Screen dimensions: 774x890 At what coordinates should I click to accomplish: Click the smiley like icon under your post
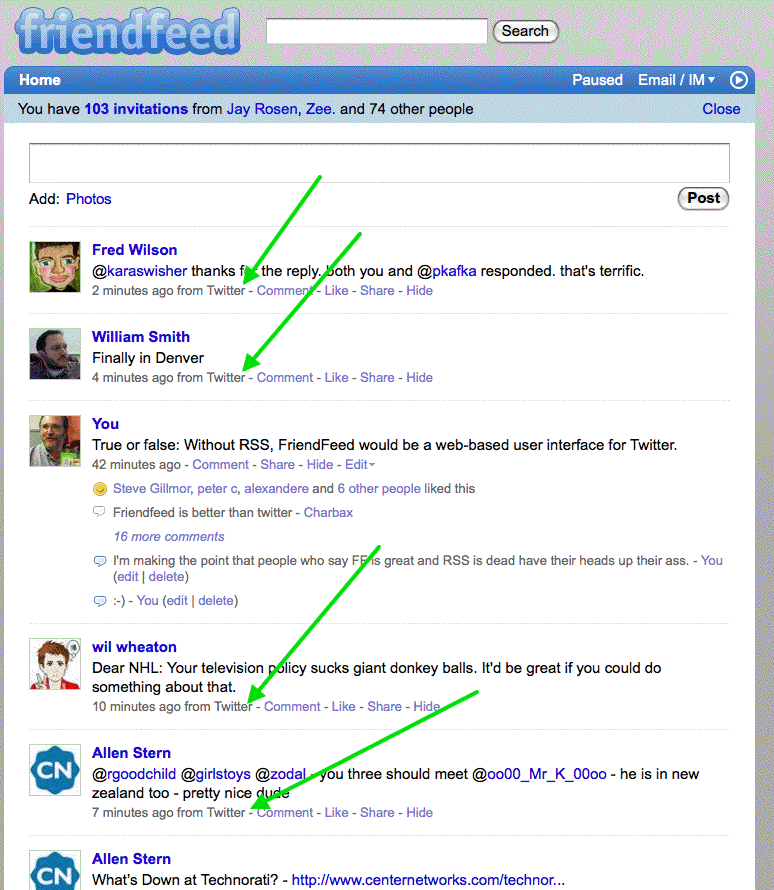(99, 489)
